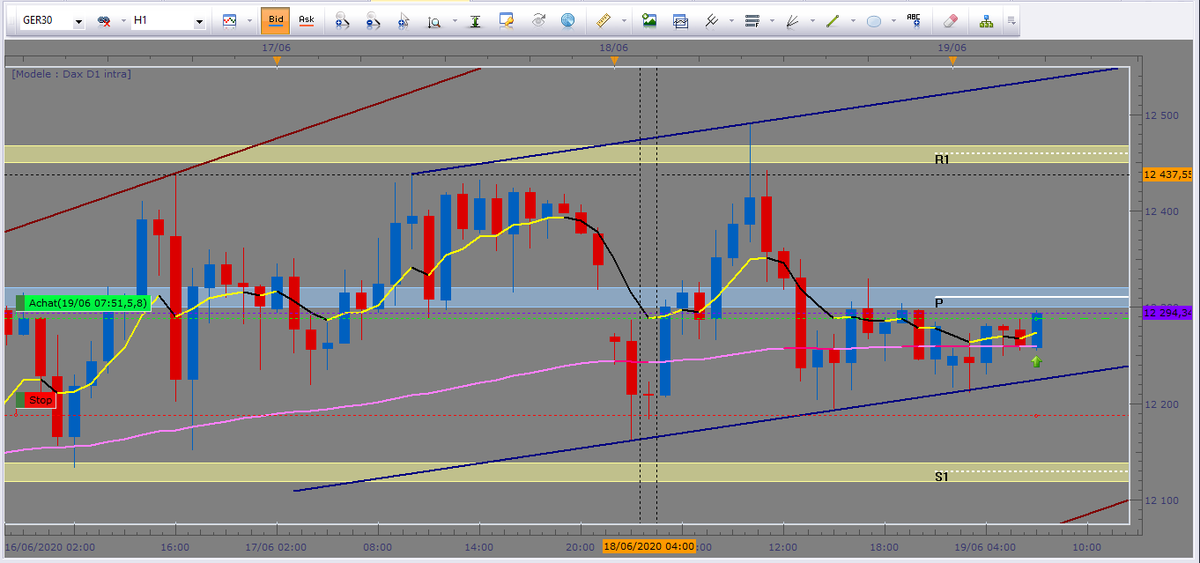Toggle Bid price display
The height and width of the screenshot is (563, 1200).
(275, 20)
